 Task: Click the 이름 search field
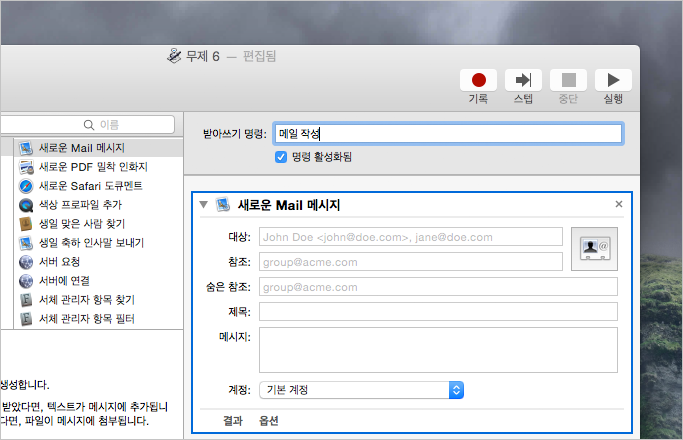click(87, 125)
